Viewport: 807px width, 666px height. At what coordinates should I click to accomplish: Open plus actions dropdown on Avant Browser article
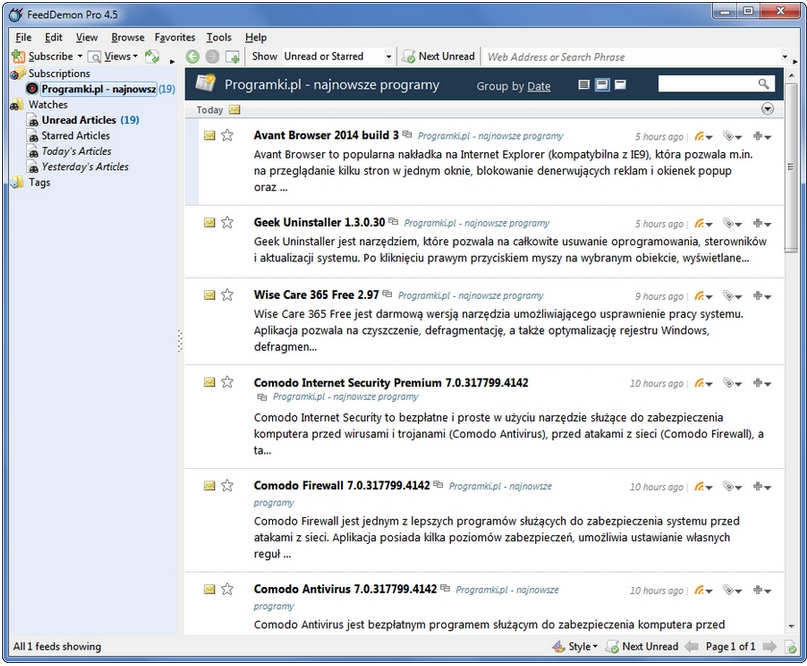tap(762, 136)
